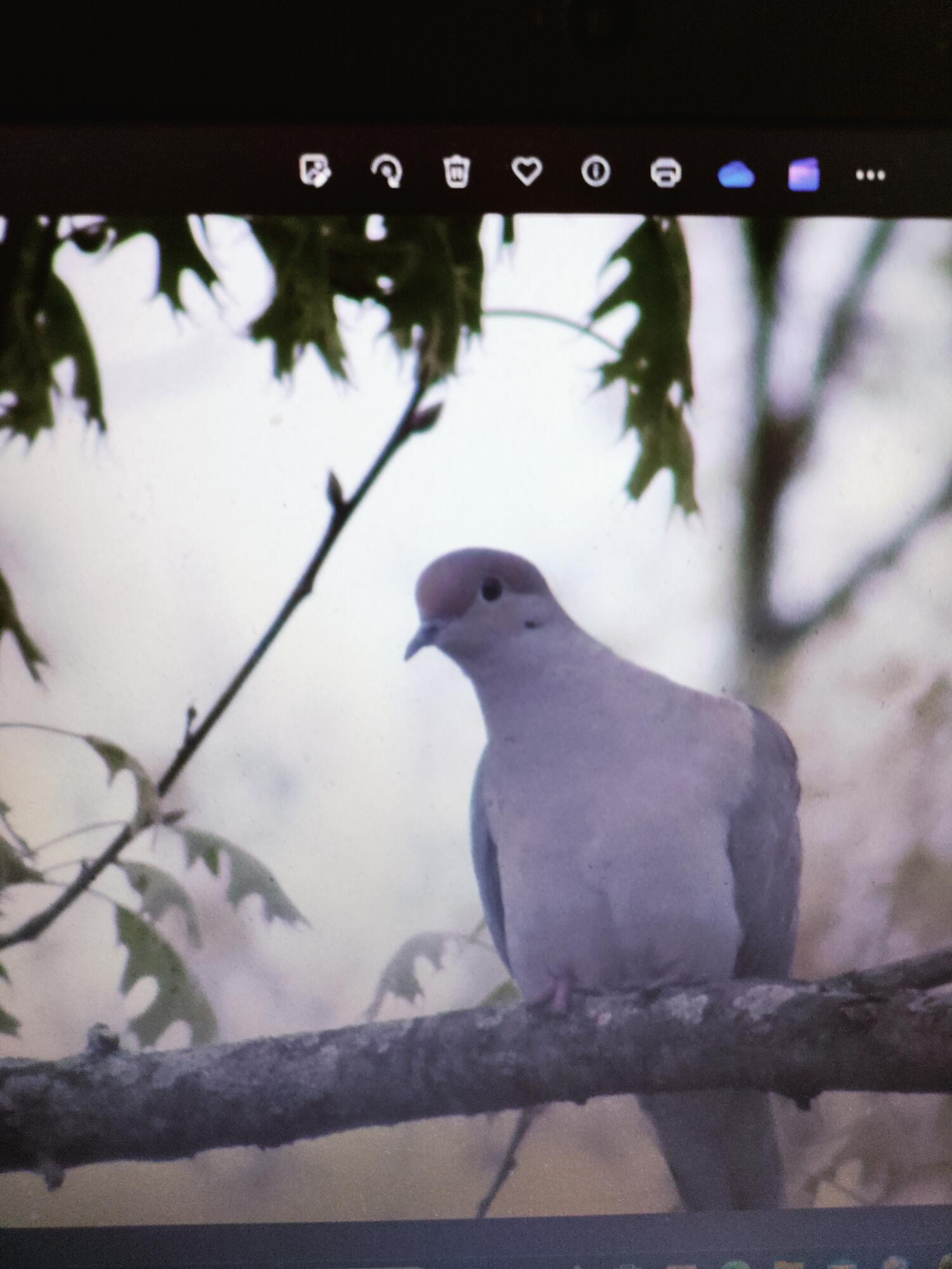Viewport: 952px width, 1269px height.
Task: Open the Edit image tool
Action: pyautogui.click(x=315, y=170)
